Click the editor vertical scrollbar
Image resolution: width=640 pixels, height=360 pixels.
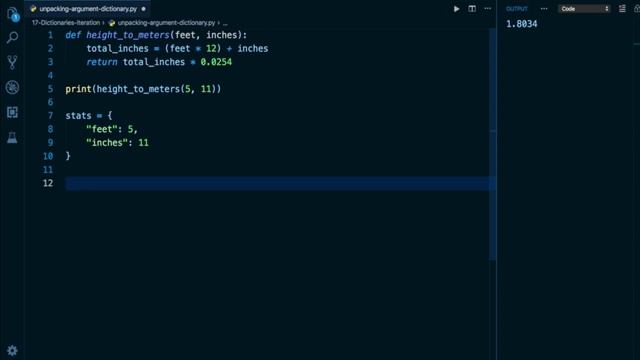click(x=493, y=143)
